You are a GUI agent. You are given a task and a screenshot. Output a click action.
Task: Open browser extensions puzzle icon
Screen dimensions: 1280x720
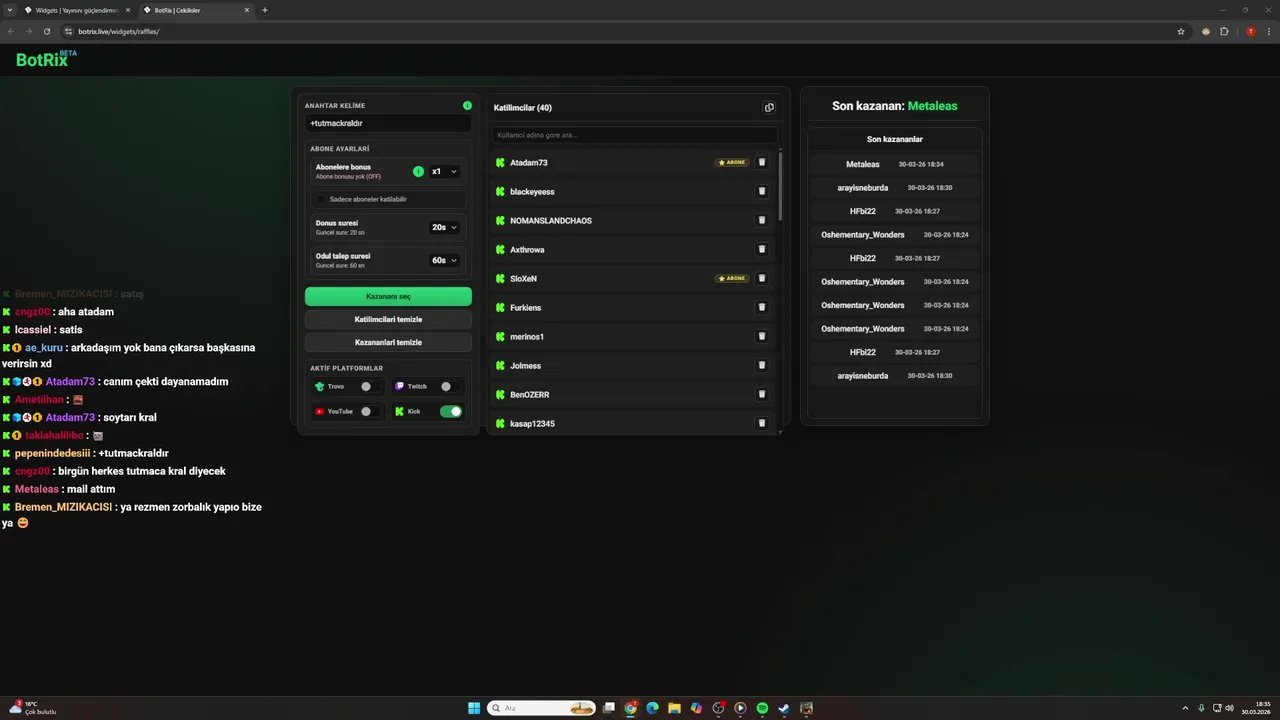(1224, 31)
